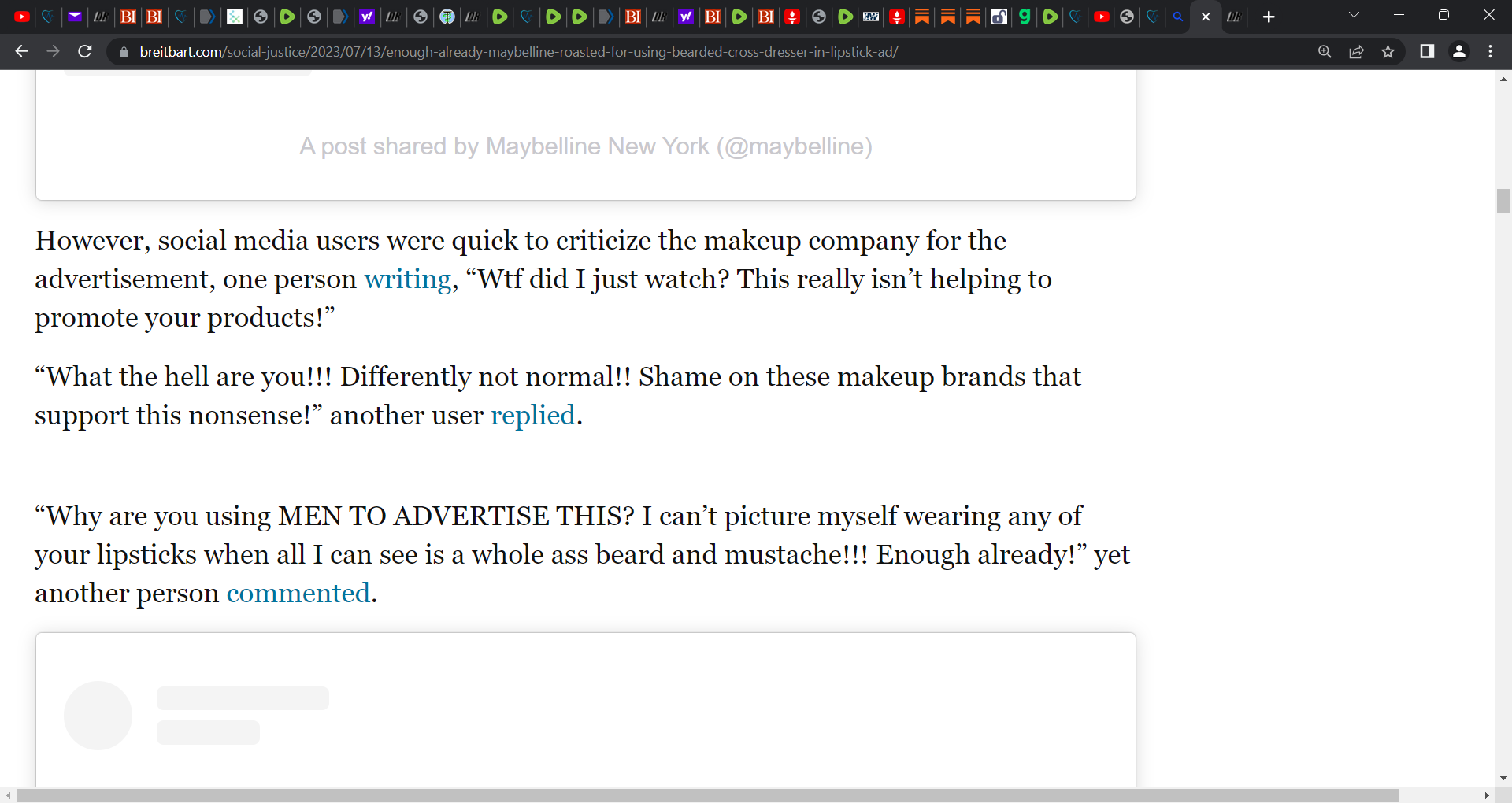
Task: Click the text "Enough already!"
Action: [x=976, y=555]
